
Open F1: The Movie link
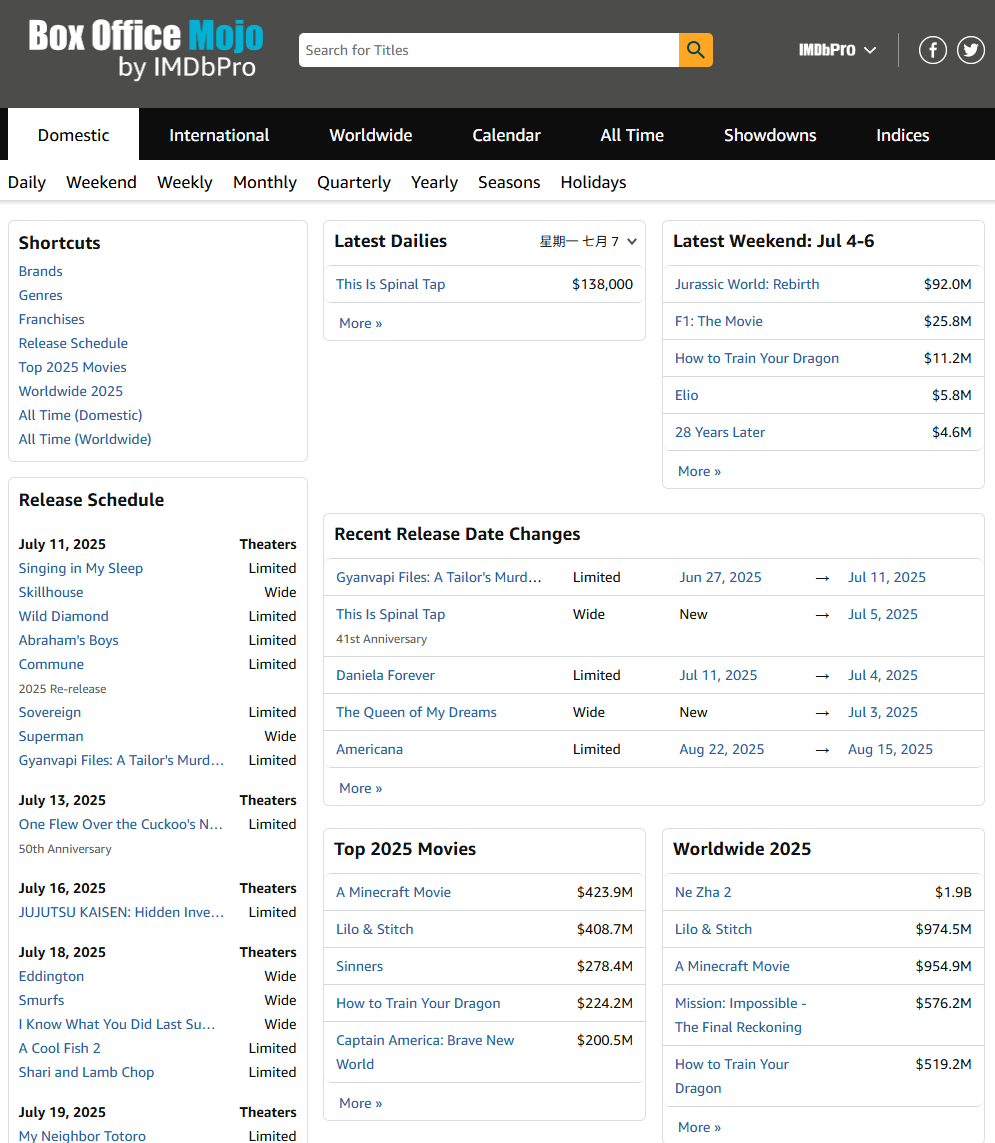point(719,321)
